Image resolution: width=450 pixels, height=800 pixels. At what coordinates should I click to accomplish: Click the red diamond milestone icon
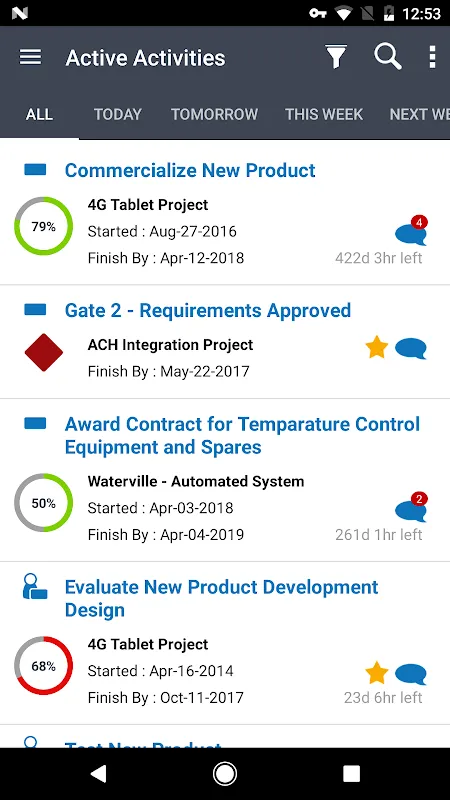click(44, 353)
